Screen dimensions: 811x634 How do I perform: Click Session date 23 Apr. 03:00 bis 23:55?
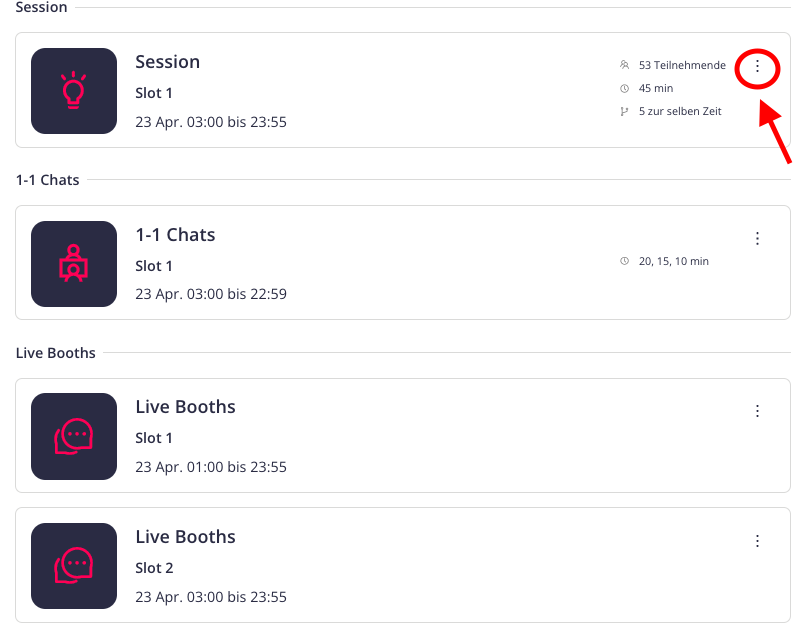[x=211, y=122]
